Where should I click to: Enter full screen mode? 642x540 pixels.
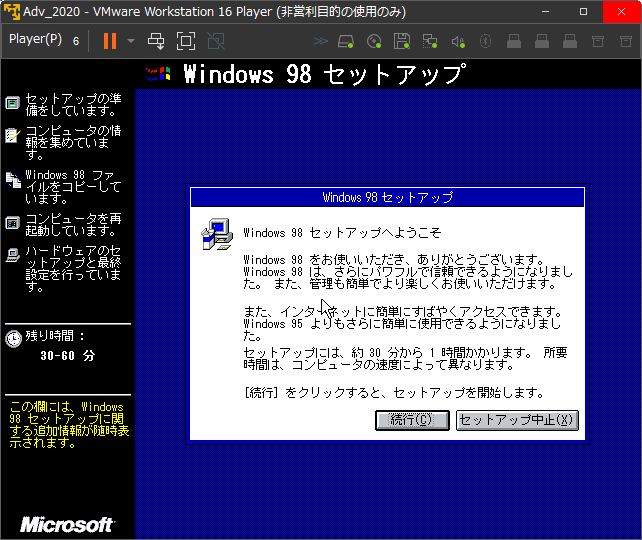click(186, 41)
